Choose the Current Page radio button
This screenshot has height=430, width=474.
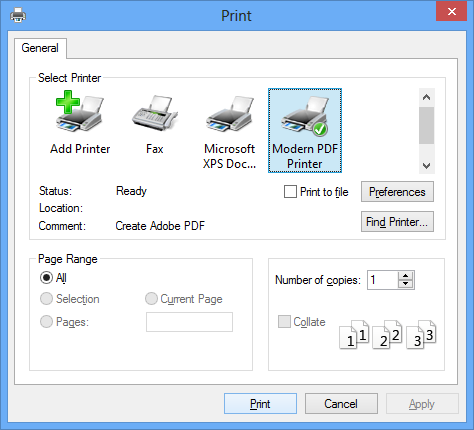coord(151,299)
